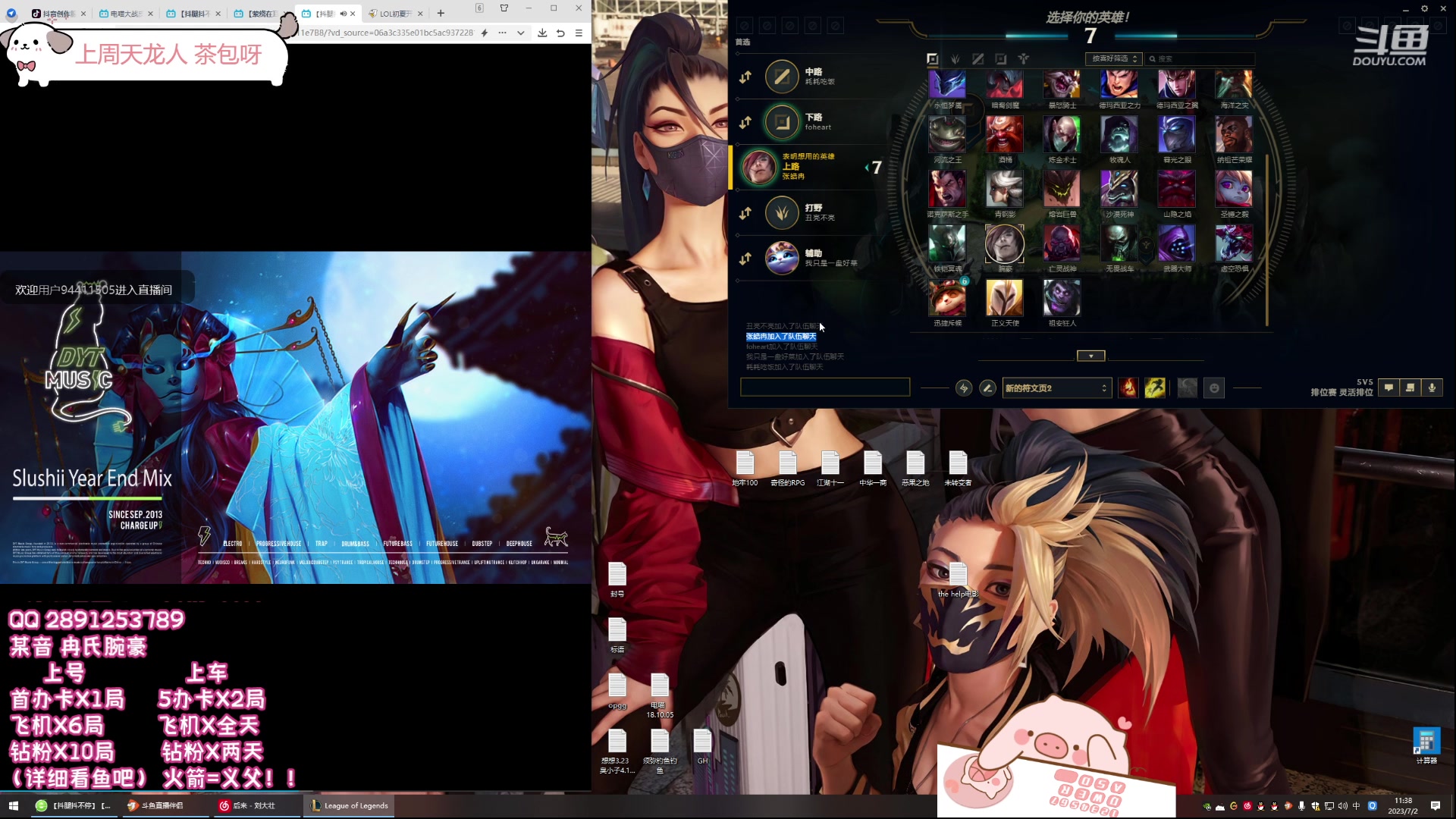
Task: Change the Ignite summoner spell
Action: click(1128, 388)
